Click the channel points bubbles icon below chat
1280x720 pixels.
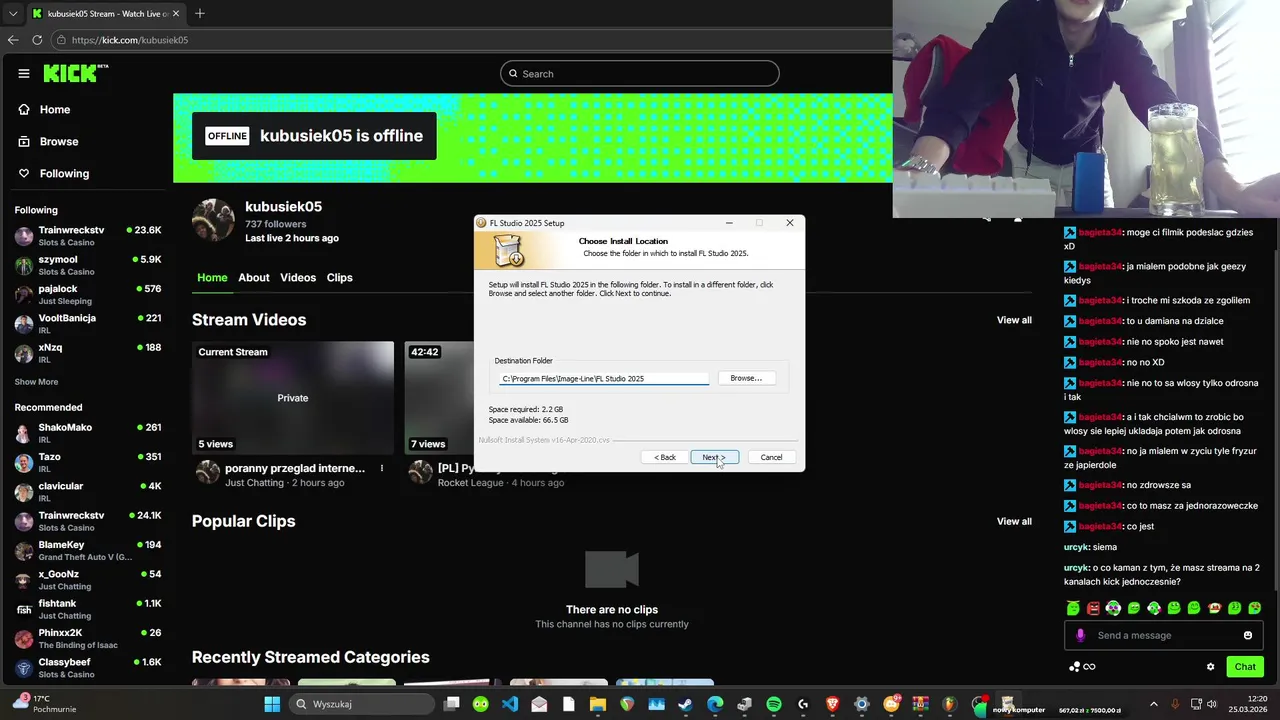coord(1075,667)
